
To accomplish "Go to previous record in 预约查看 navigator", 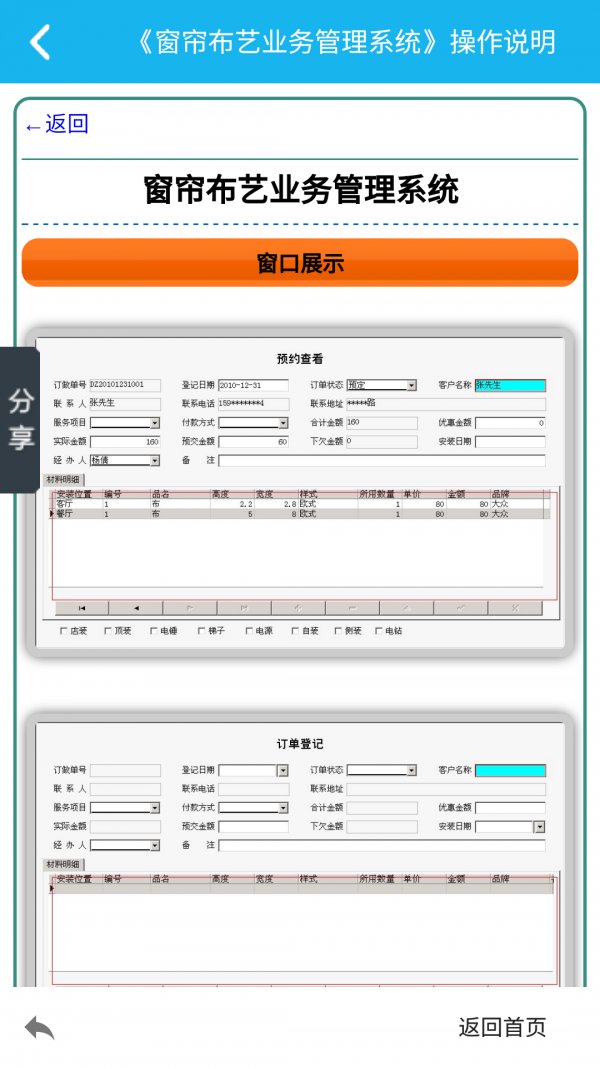I will coord(135,608).
